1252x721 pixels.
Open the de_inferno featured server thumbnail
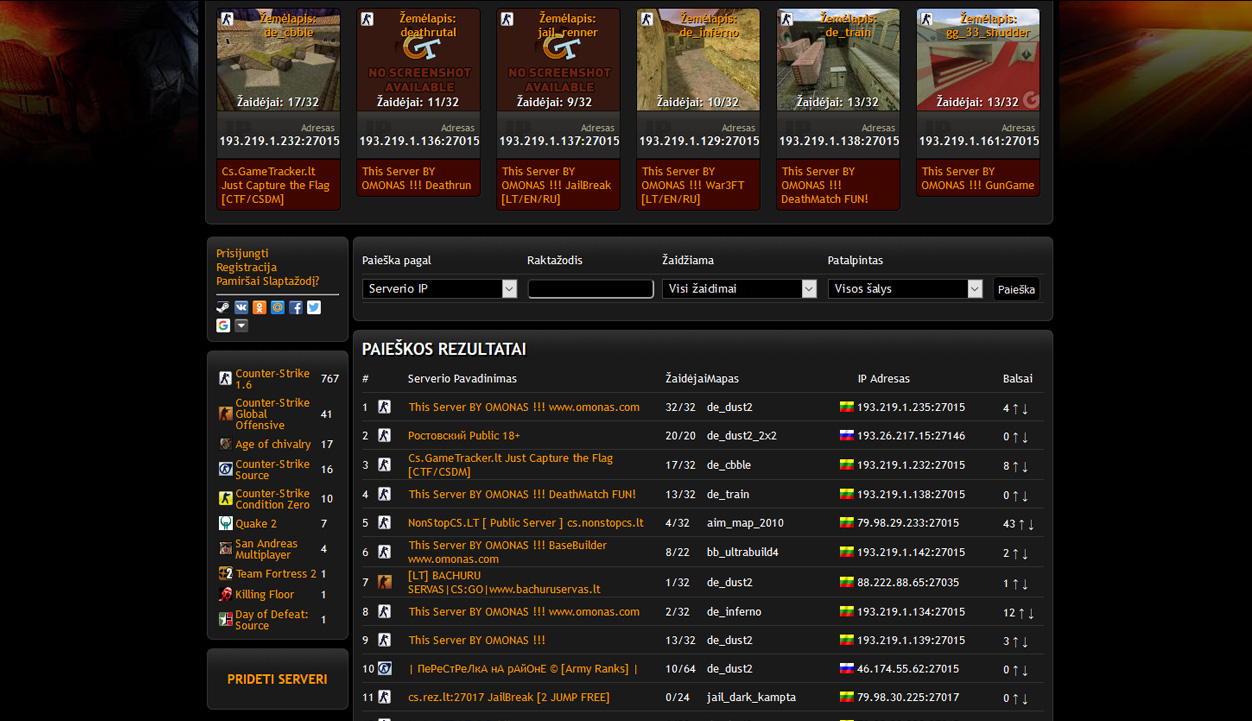click(x=698, y=60)
